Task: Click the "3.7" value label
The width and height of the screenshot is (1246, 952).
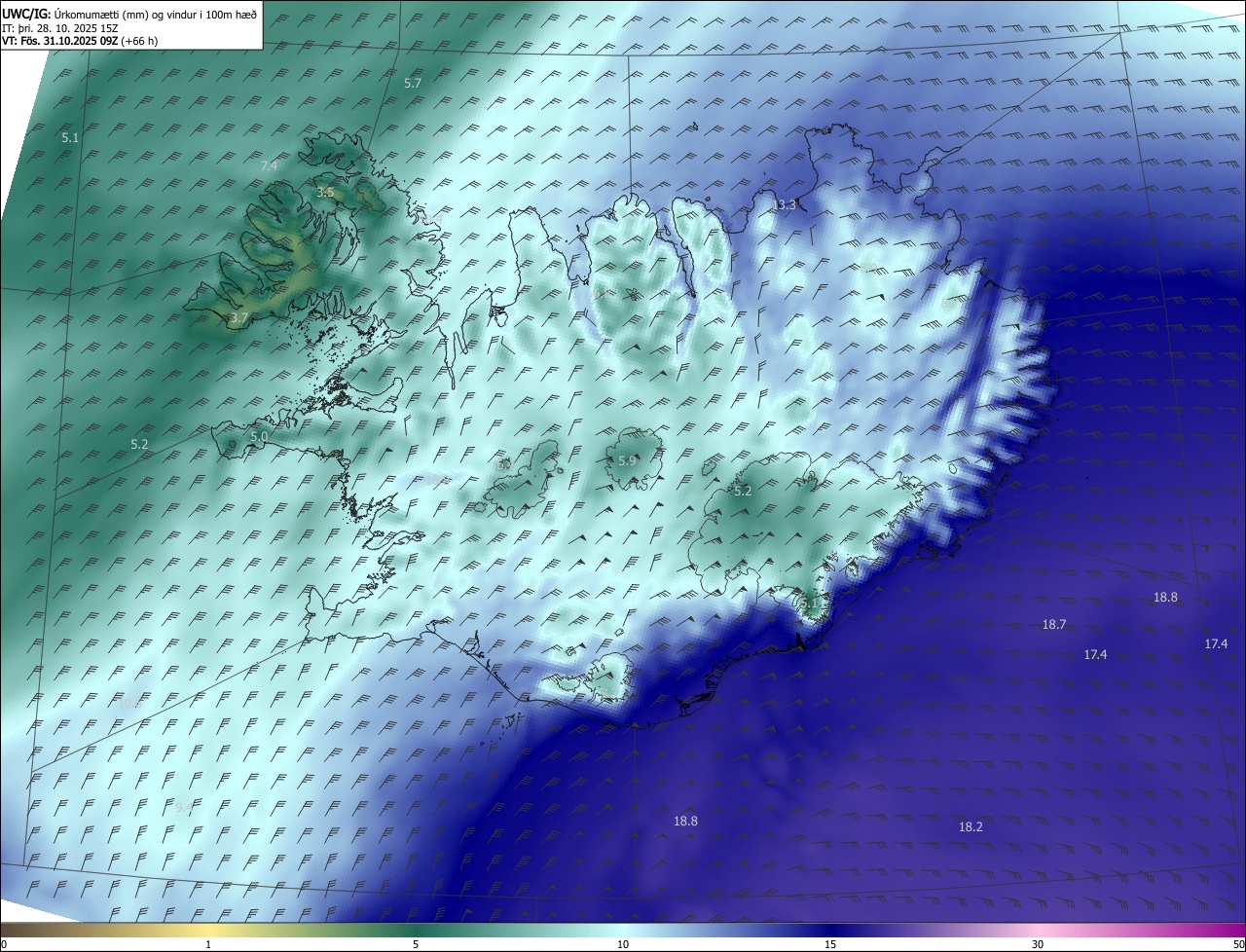Action: (239, 317)
